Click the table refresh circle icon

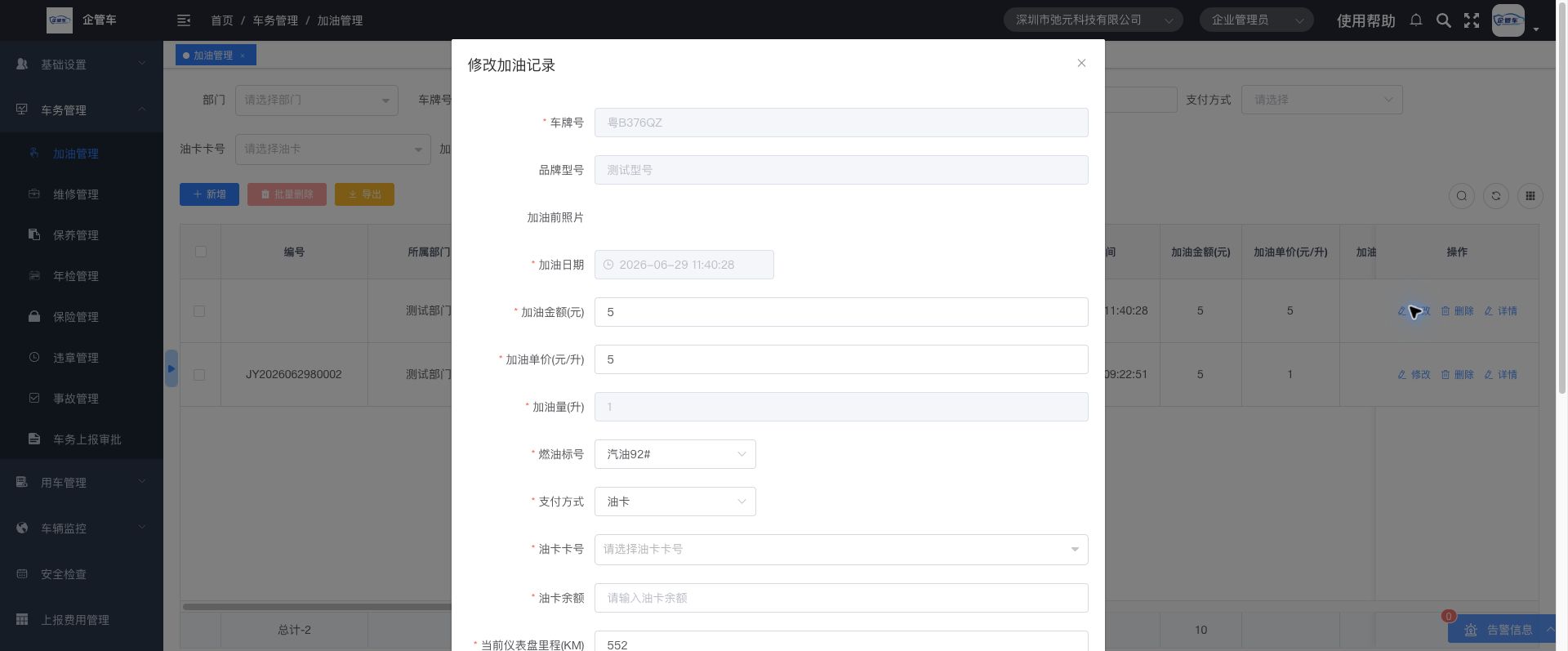(1496, 196)
